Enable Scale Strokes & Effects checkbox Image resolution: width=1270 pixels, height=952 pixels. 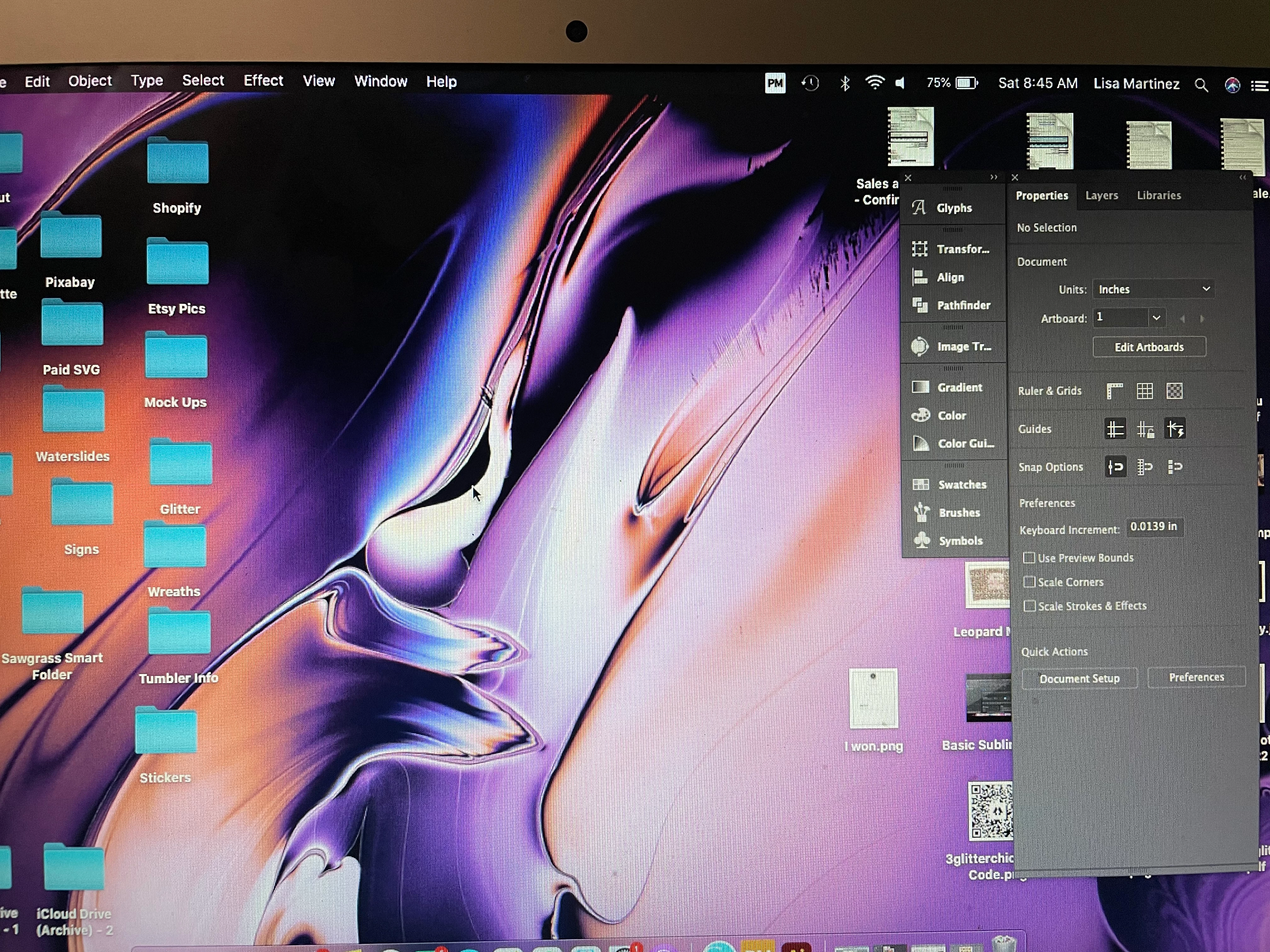click(x=1030, y=606)
